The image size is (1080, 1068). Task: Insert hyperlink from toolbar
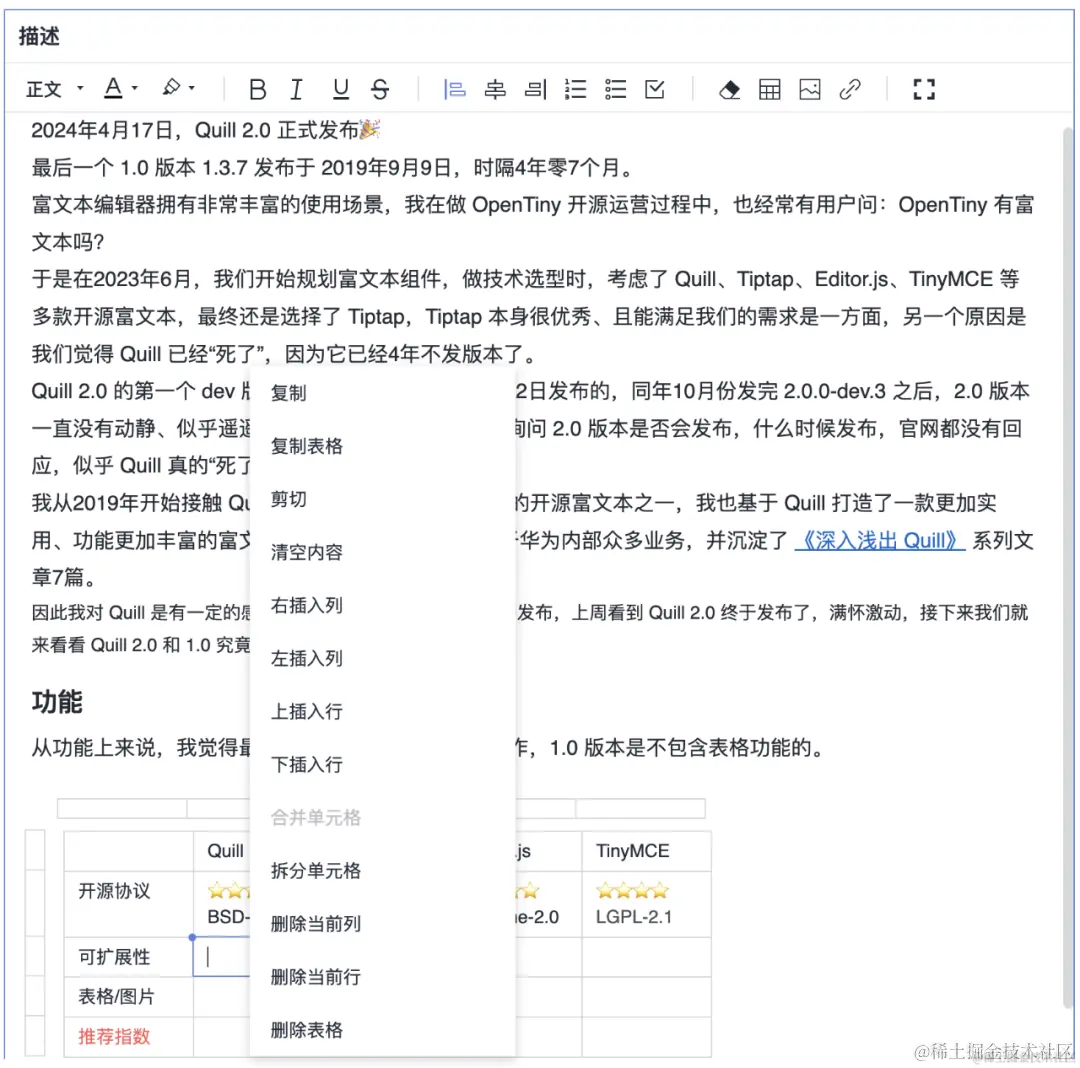click(x=850, y=90)
